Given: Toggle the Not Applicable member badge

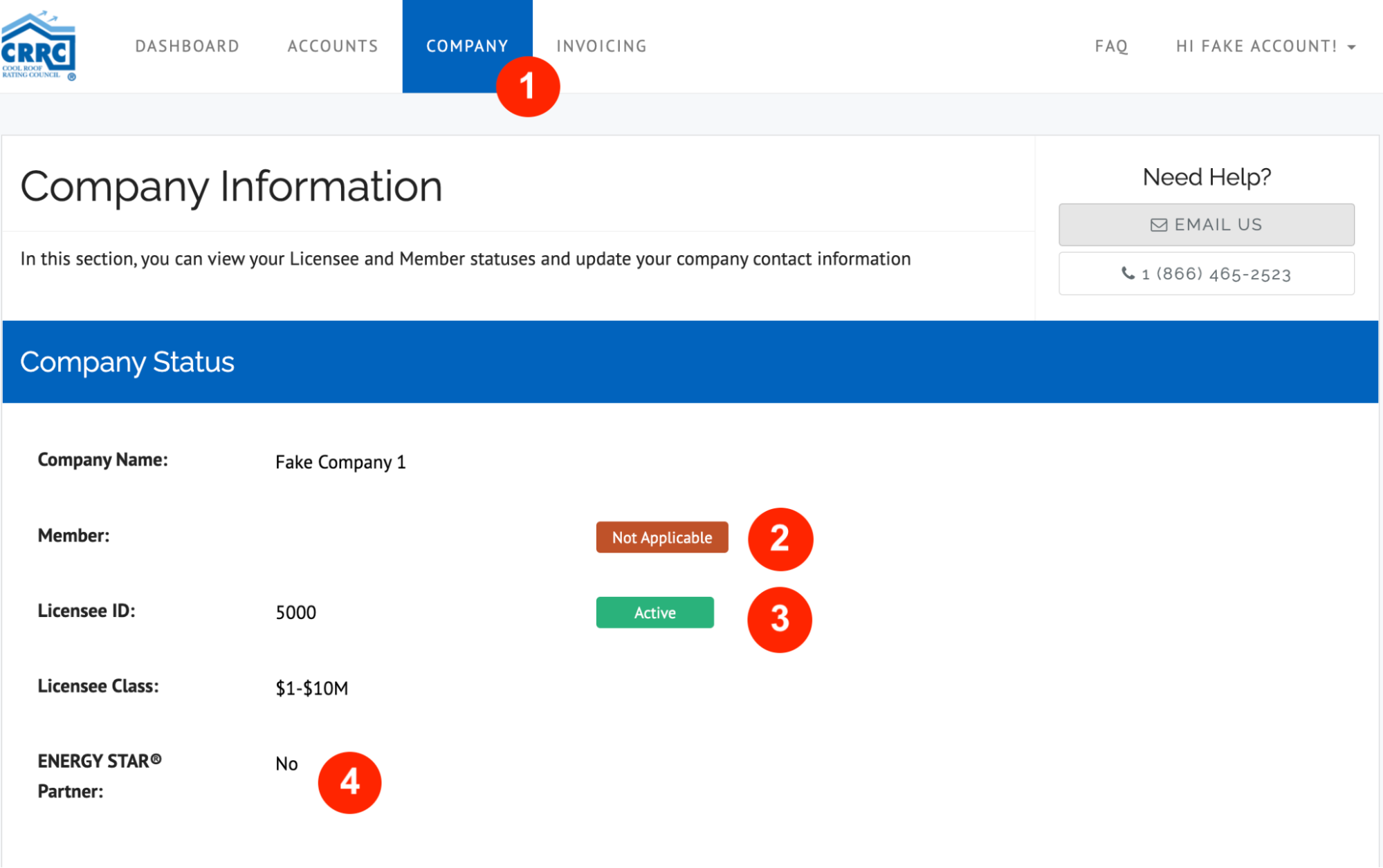Looking at the screenshot, I should tap(661, 537).
